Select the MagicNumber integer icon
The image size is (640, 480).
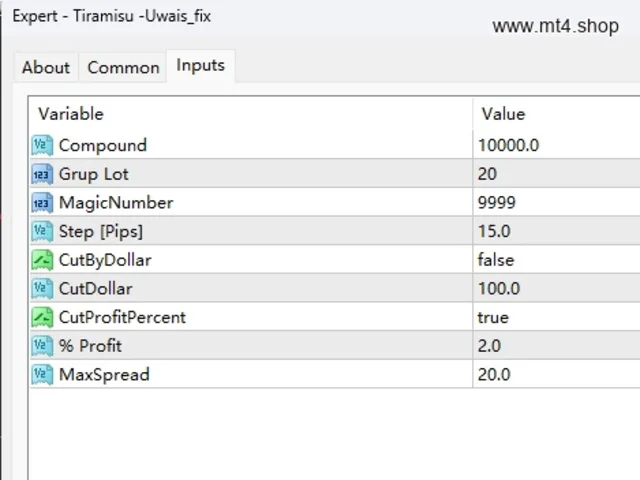(42, 203)
